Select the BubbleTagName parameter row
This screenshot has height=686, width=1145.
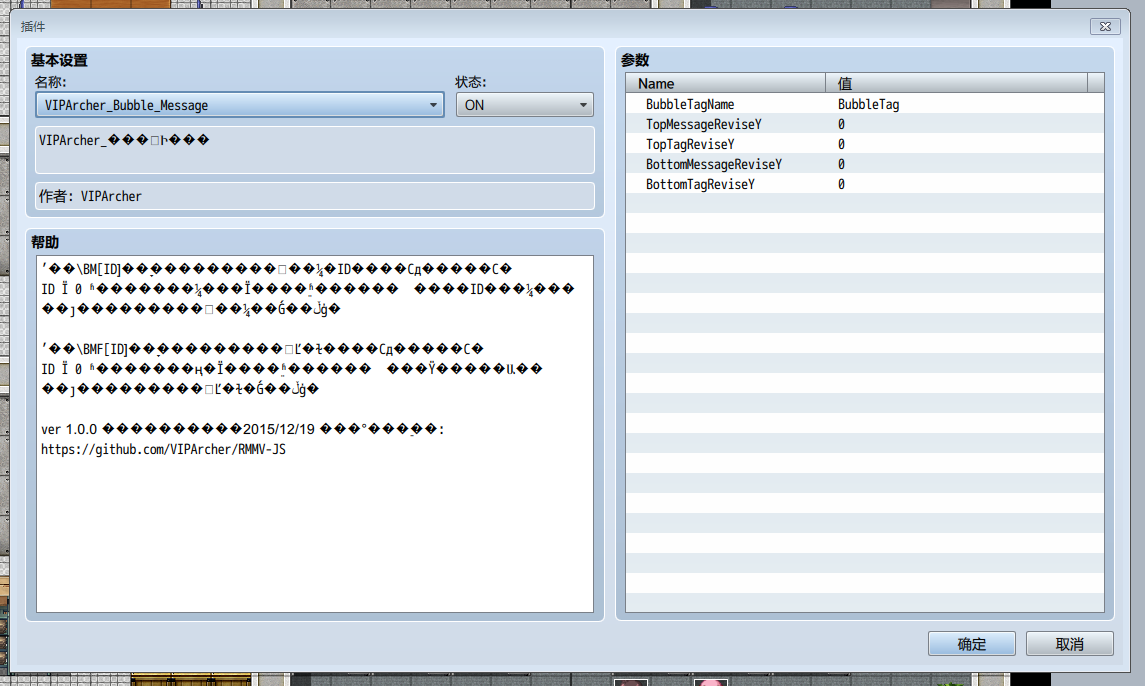865,104
